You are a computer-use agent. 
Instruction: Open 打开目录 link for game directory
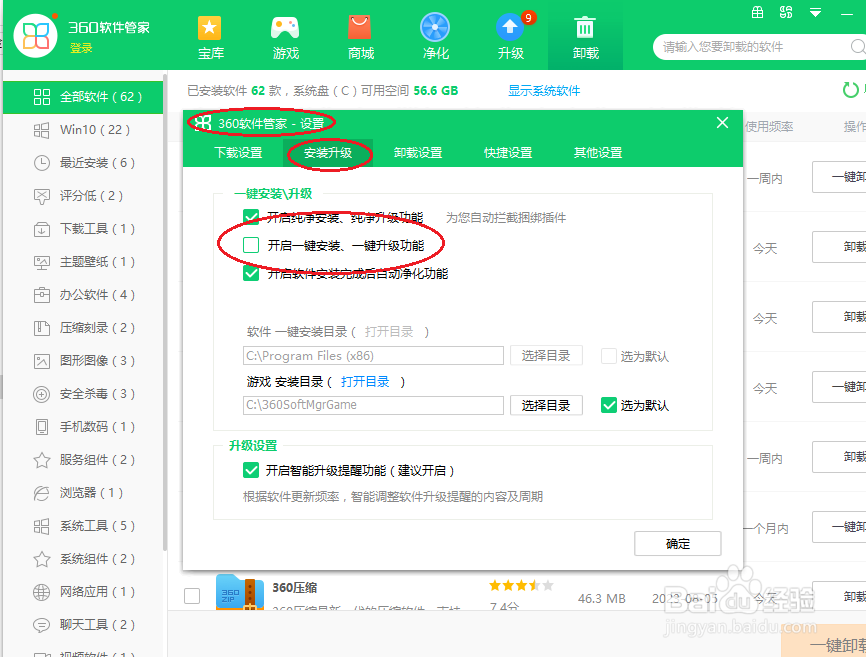pyautogui.click(x=365, y=382)
